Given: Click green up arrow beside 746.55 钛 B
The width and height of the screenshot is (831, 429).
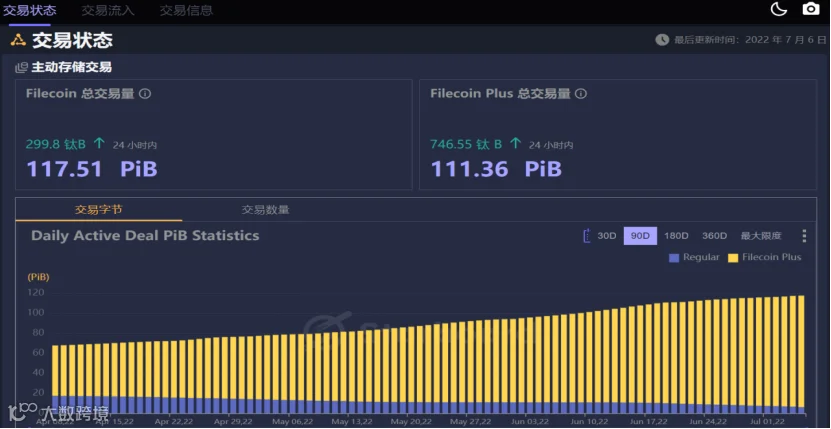Looking at the screenshot, I should tap(515, 144).
